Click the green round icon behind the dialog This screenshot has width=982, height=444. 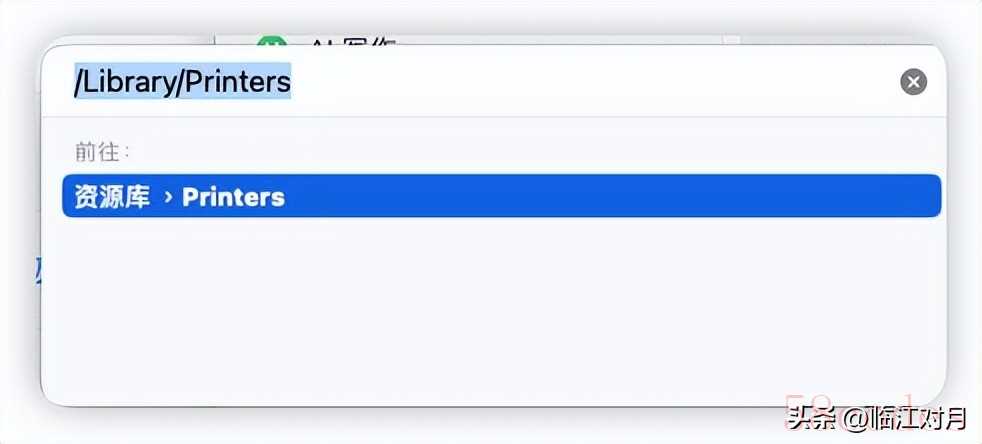click(272, 43)
